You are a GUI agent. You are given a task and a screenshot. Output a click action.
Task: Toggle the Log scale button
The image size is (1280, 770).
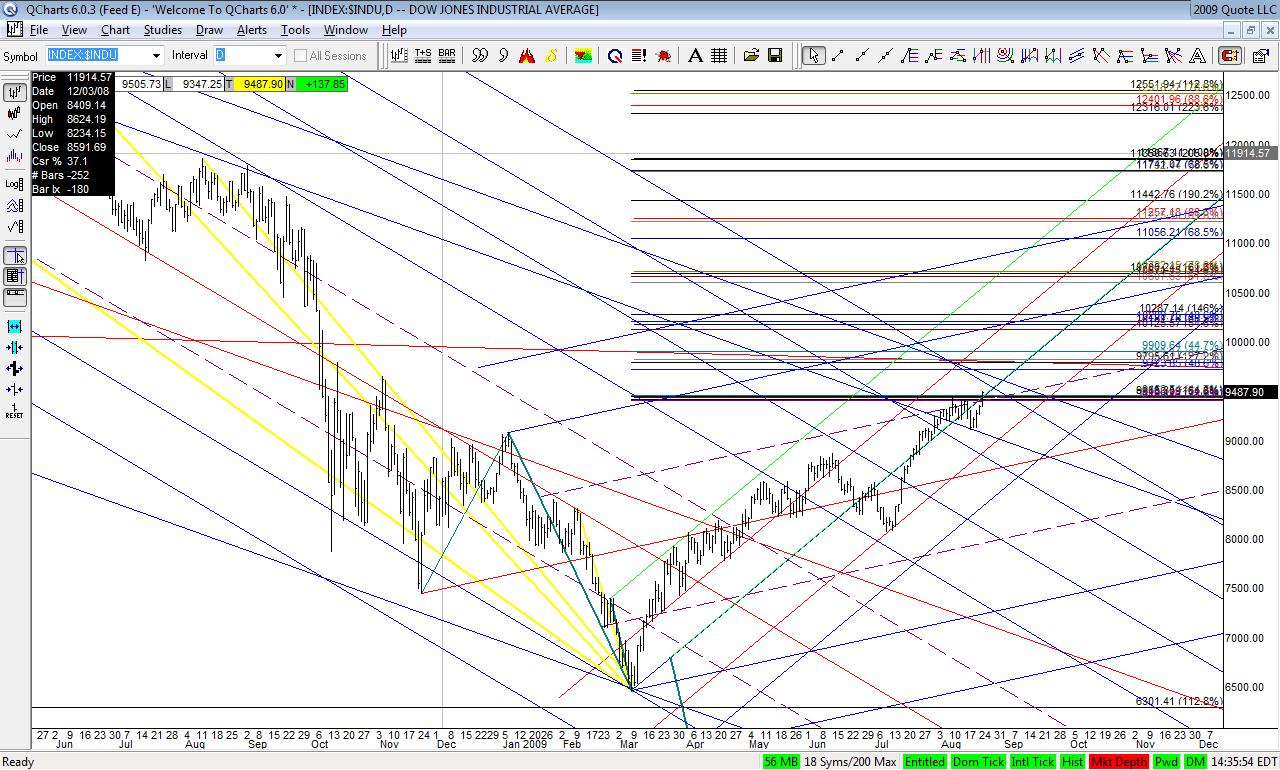pyautogui.click(x=15, y=184)
